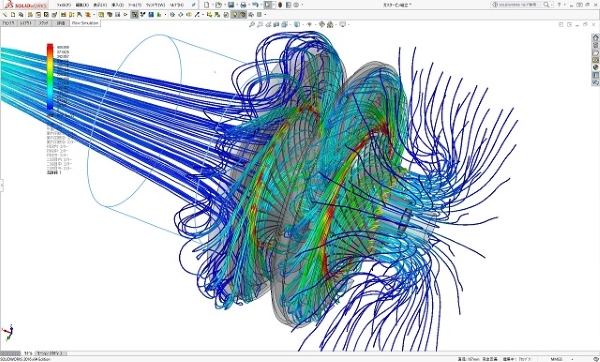Click the Save icon in top toolbar
The height and width of the screenshot is (362, 600).
click(x=231, y=5)
